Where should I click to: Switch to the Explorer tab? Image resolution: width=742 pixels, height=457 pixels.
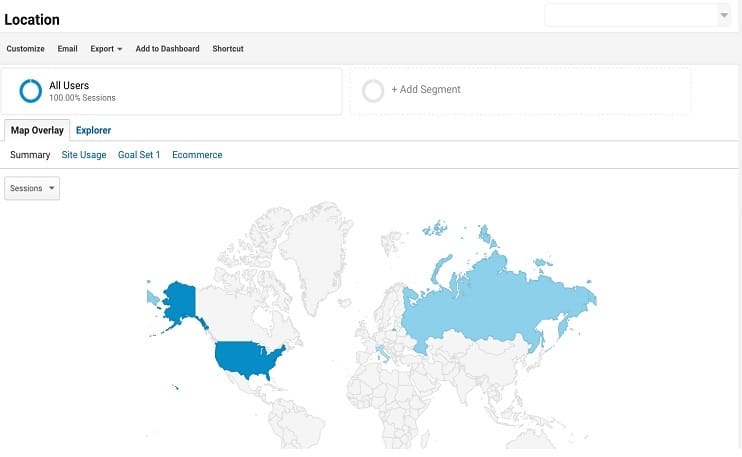tap(93, 130)
